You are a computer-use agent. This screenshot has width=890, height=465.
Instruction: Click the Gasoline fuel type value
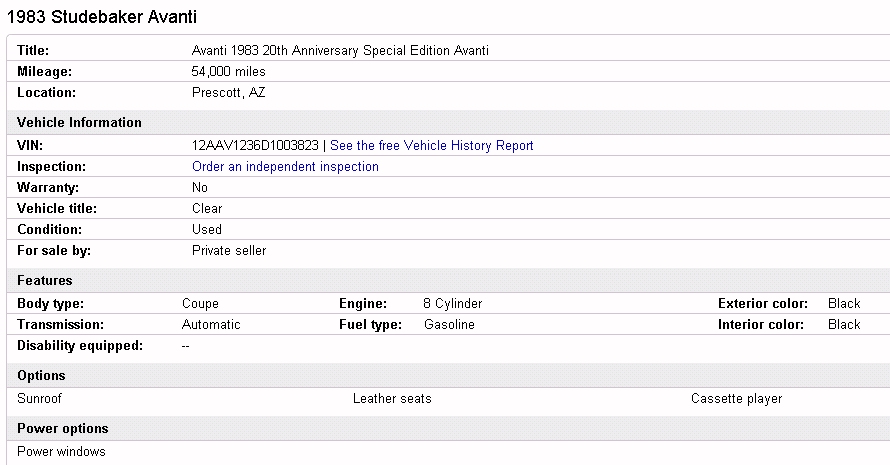pos(449,325)
